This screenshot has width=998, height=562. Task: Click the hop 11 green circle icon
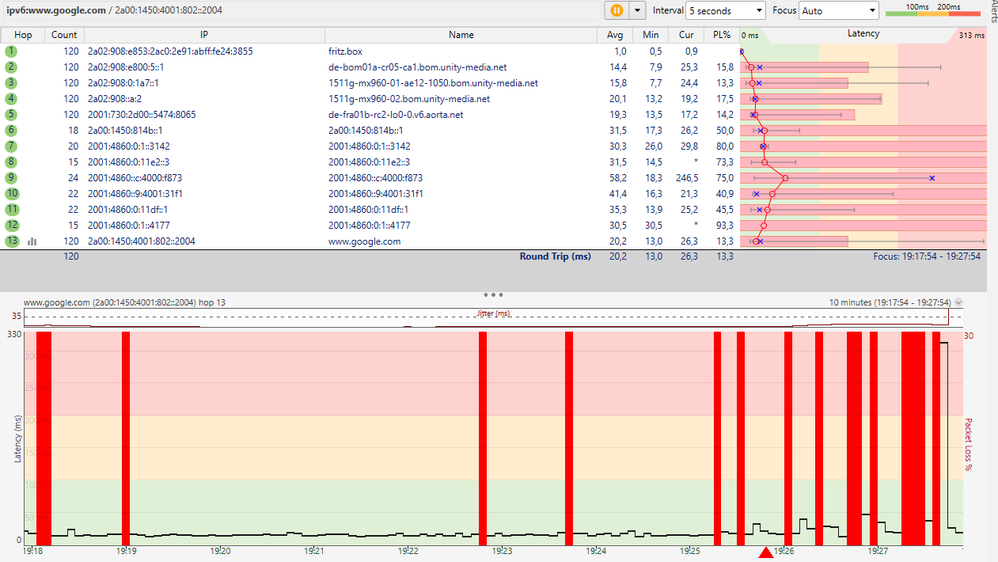[x=11, y=209]
